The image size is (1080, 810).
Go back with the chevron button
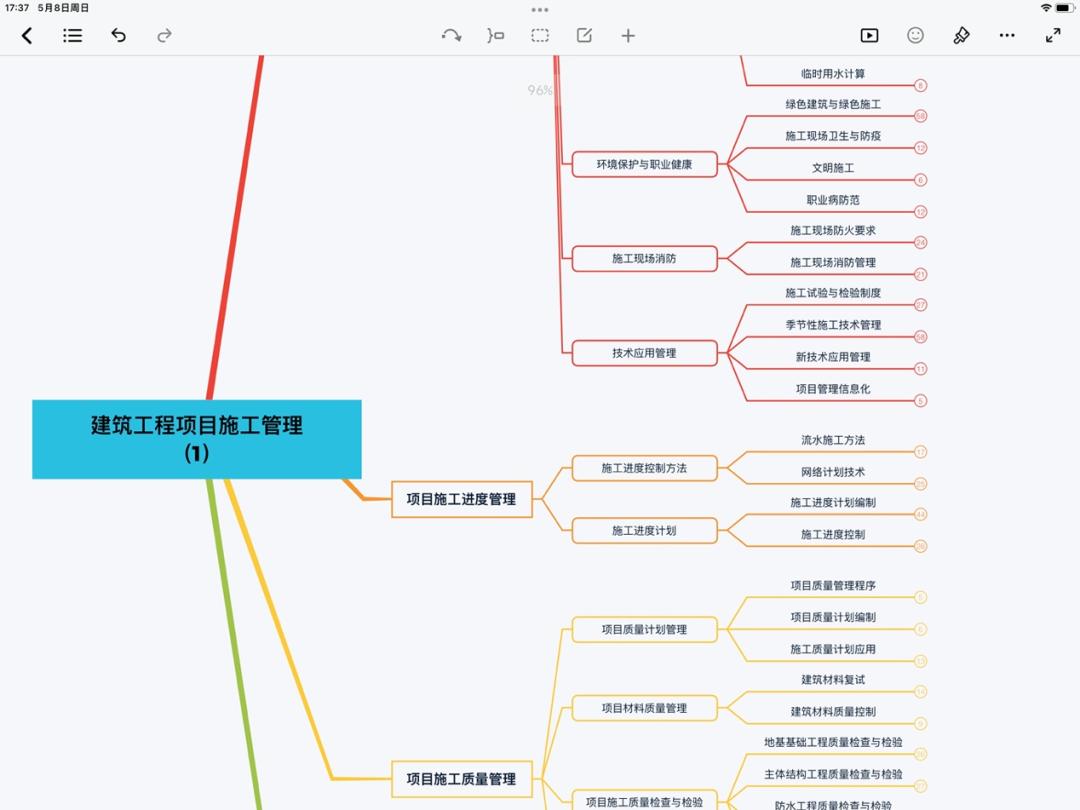27,35
